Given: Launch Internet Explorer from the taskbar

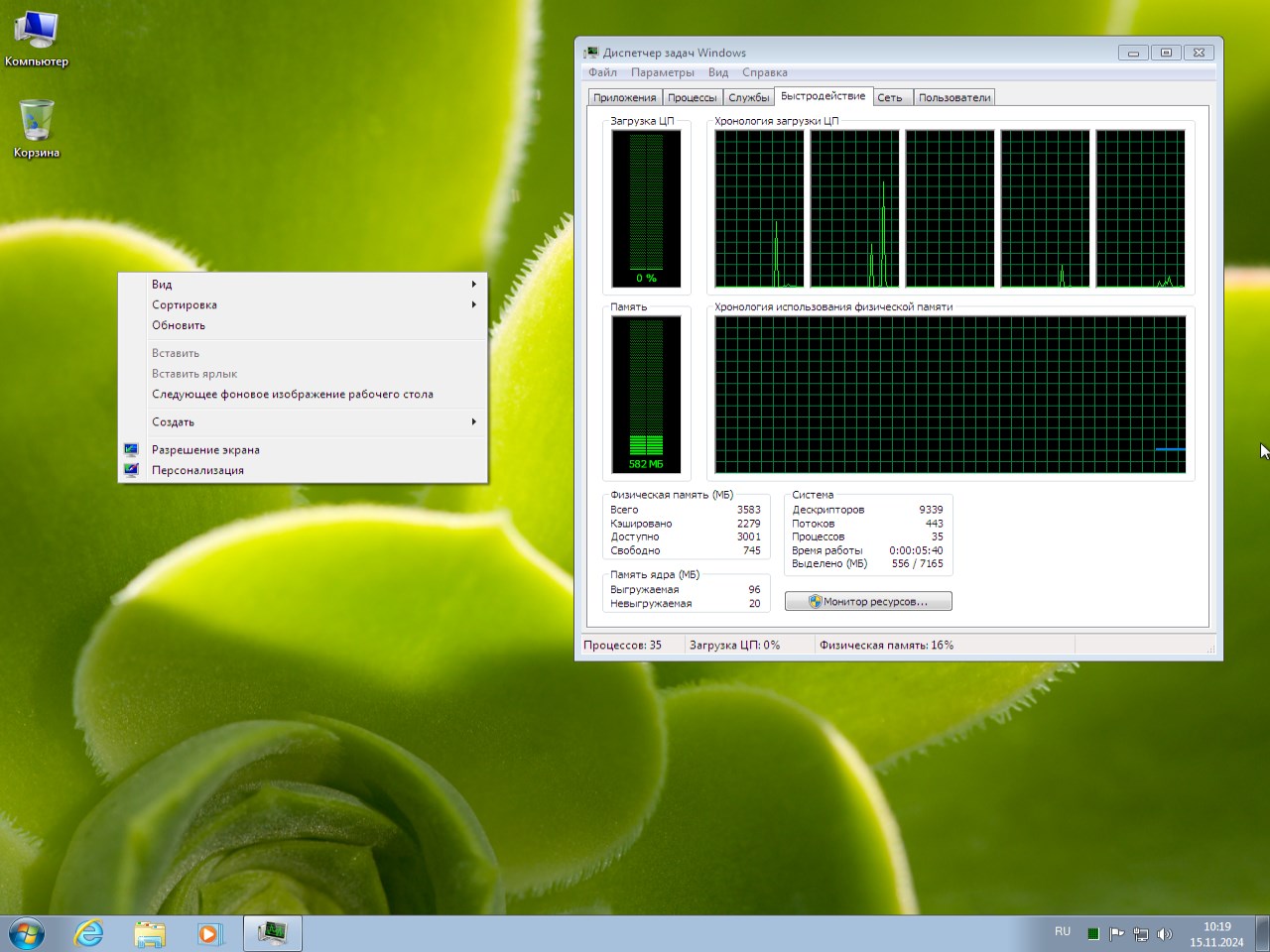Looking at the screenshot, I should [x=88, y=933].
